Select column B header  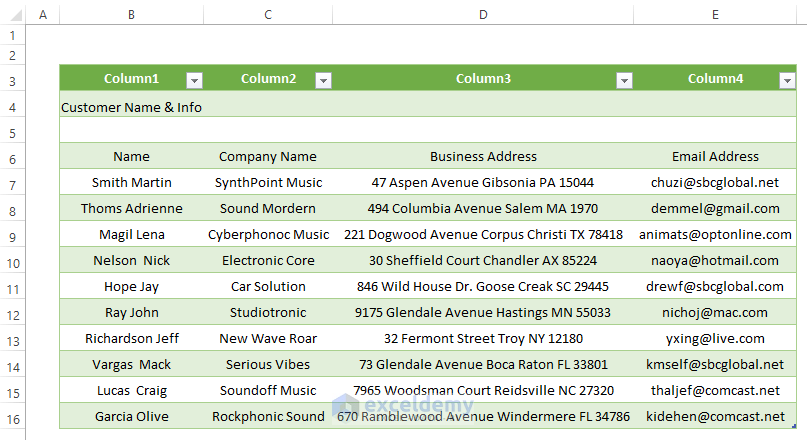coord(132,14)
